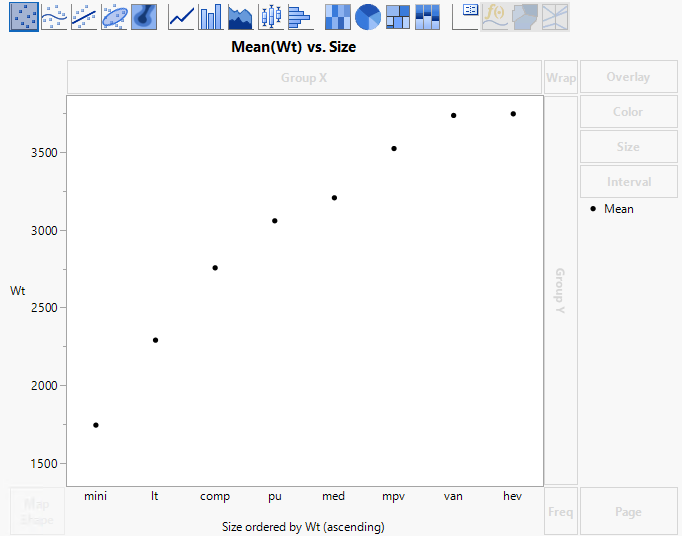Select the Heatmap icon
Image resolution: width=682 pixels, height=536 pixels.
338,17
